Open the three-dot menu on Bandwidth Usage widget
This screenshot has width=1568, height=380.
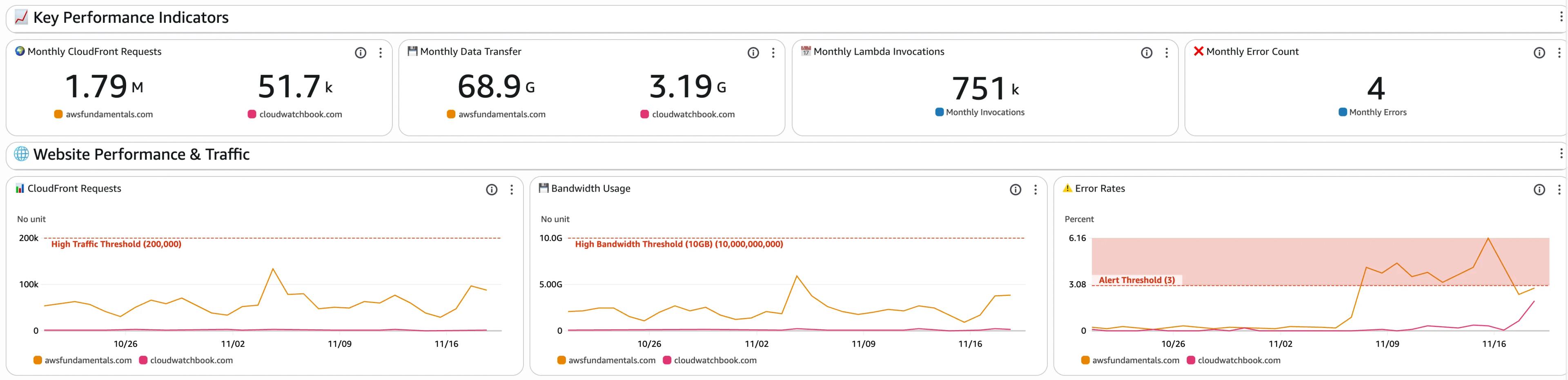1035,190
